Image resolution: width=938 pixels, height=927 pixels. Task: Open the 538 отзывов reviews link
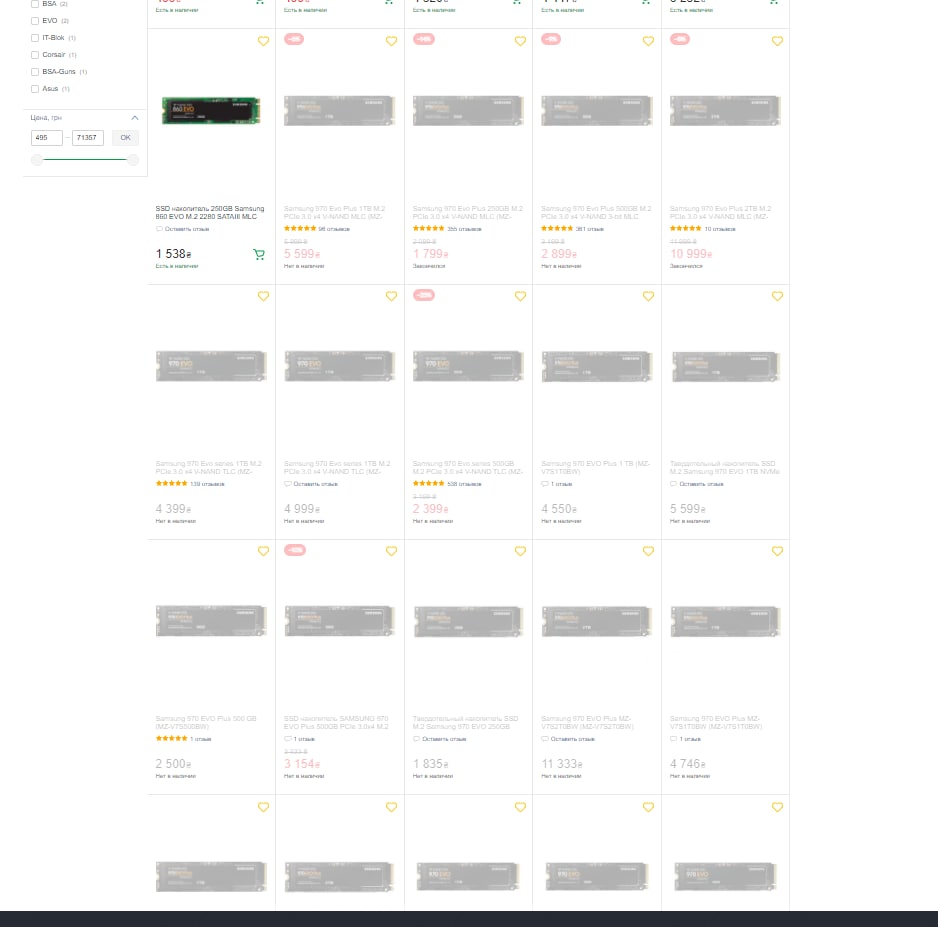point(464,484)
